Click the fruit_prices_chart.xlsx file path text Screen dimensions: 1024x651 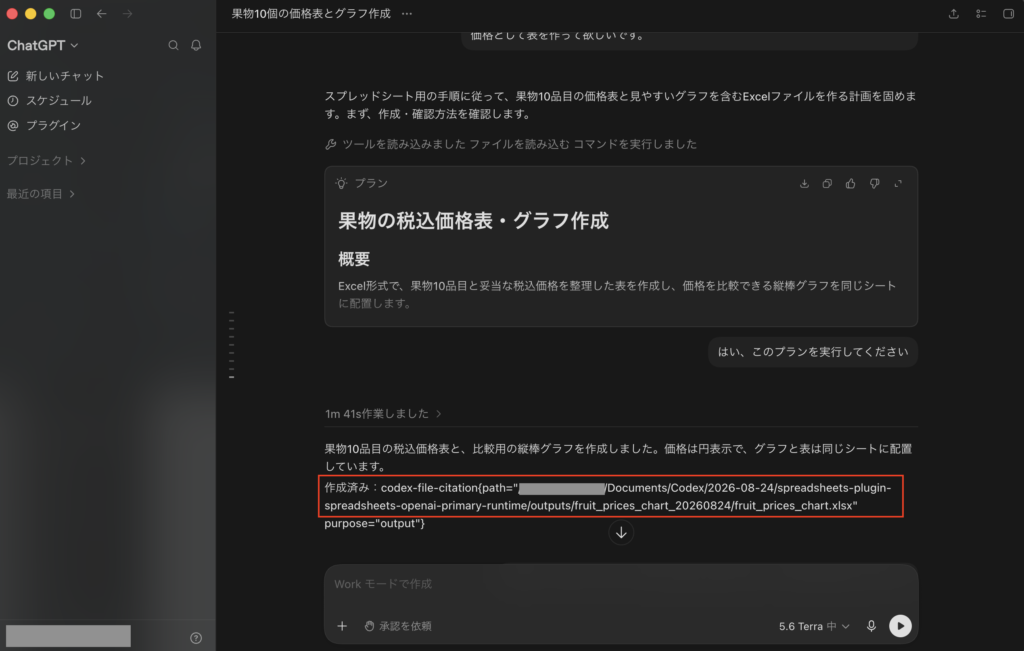point(610,497)
